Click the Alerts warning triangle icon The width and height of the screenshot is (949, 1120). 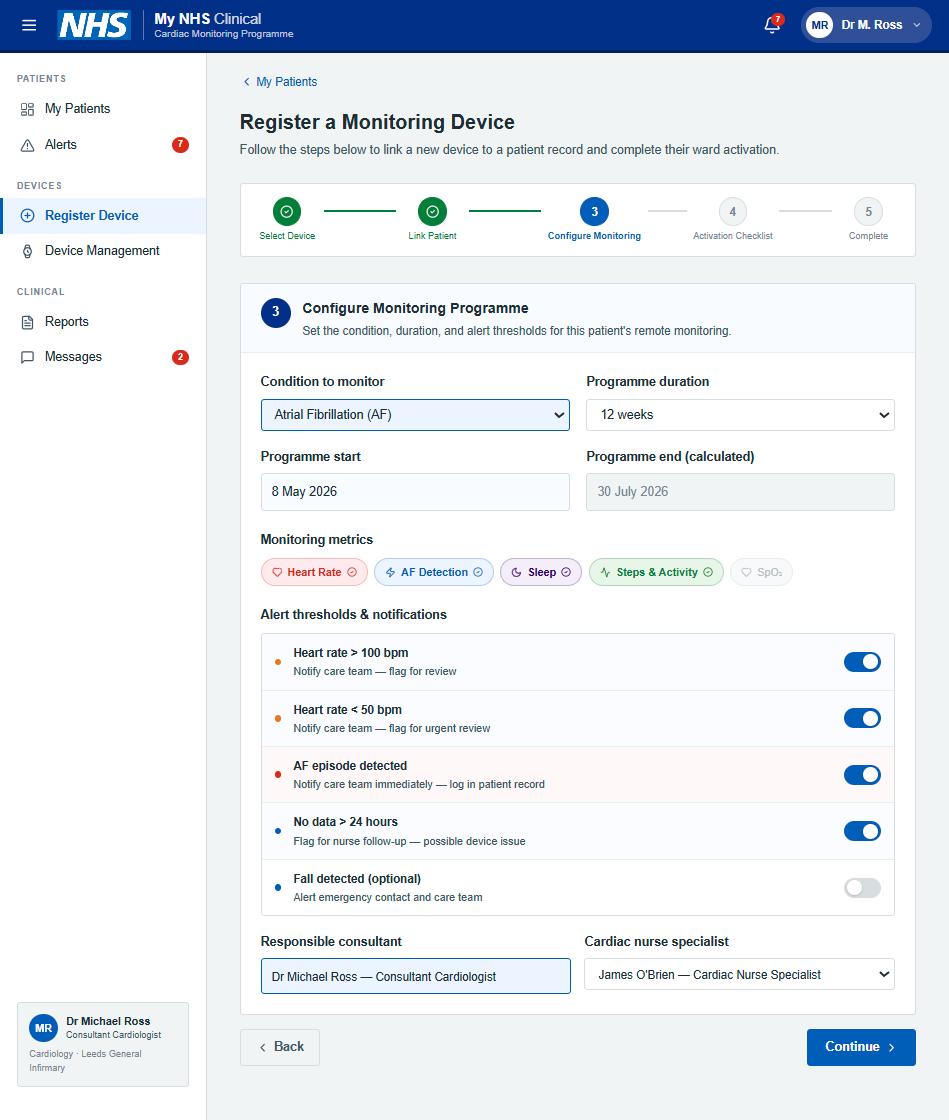click(x=27, y=145)
